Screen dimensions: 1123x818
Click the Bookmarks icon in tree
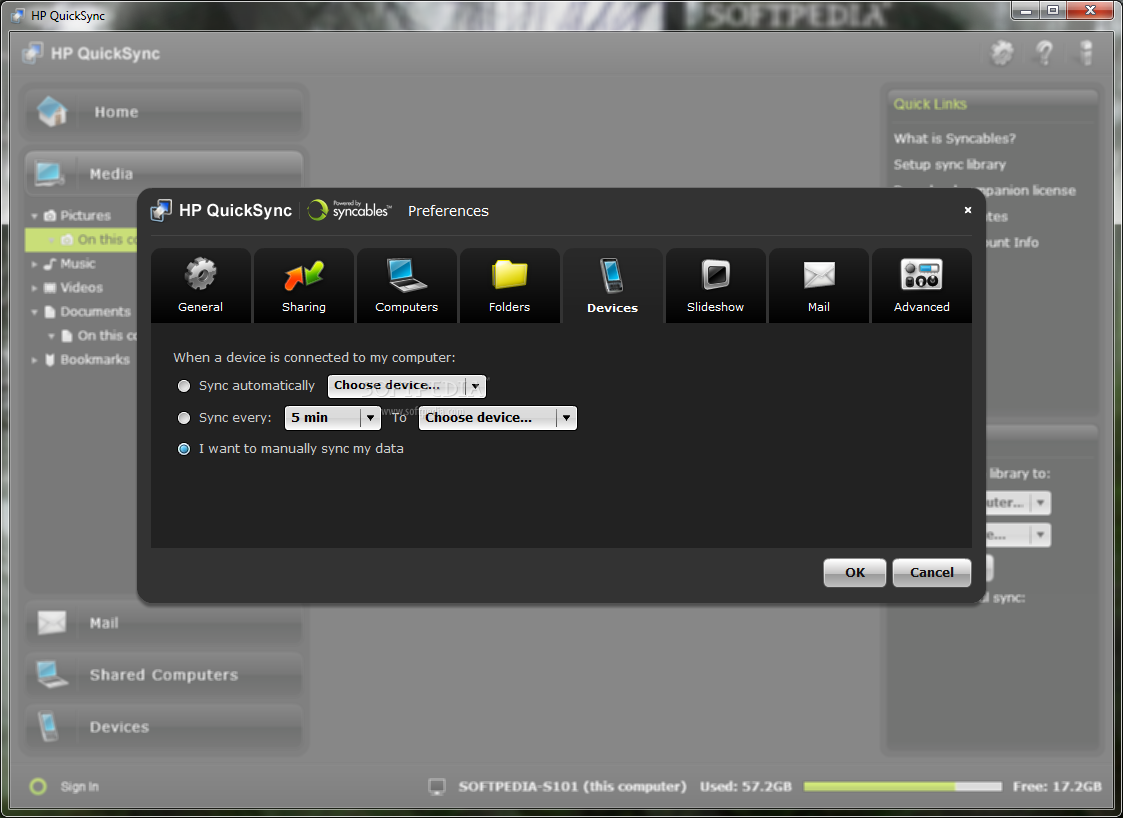point(50,360)
